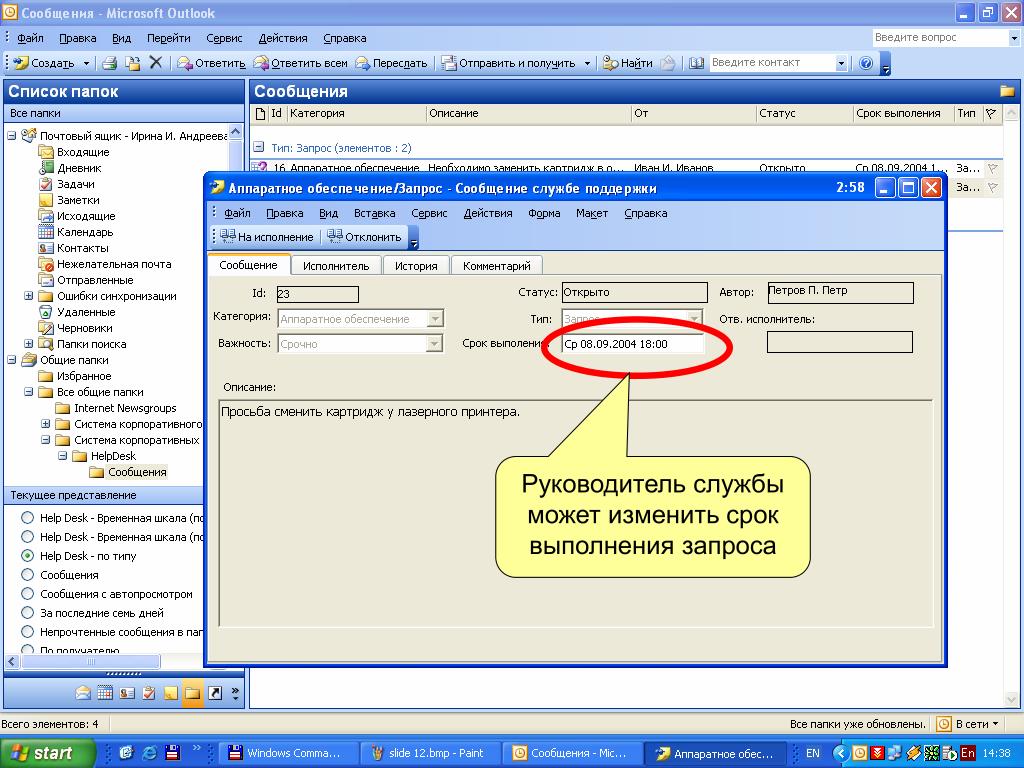Click the Срок выполнения date field
Image resolution: width=1024 pixels, height=768 pixels.
pyautogui.click(x=633, y=344)
